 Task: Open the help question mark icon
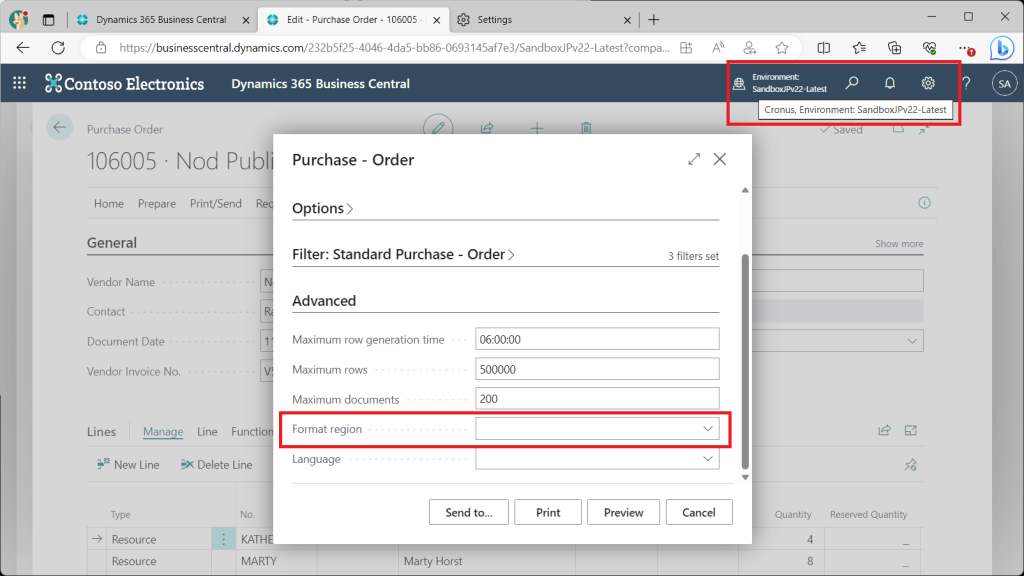[966, 83]
